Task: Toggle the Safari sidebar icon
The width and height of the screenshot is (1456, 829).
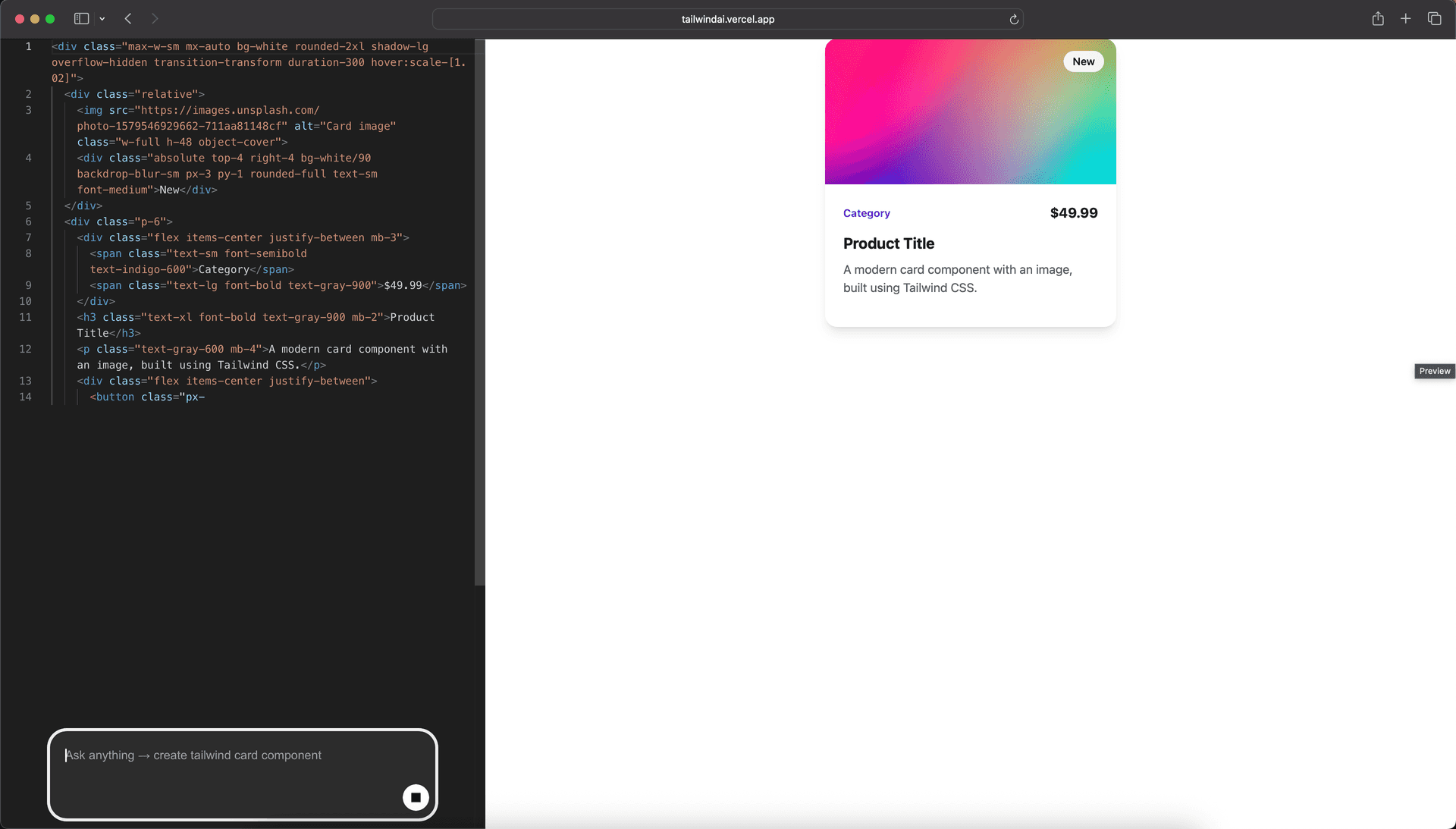Action: (81, 18)
